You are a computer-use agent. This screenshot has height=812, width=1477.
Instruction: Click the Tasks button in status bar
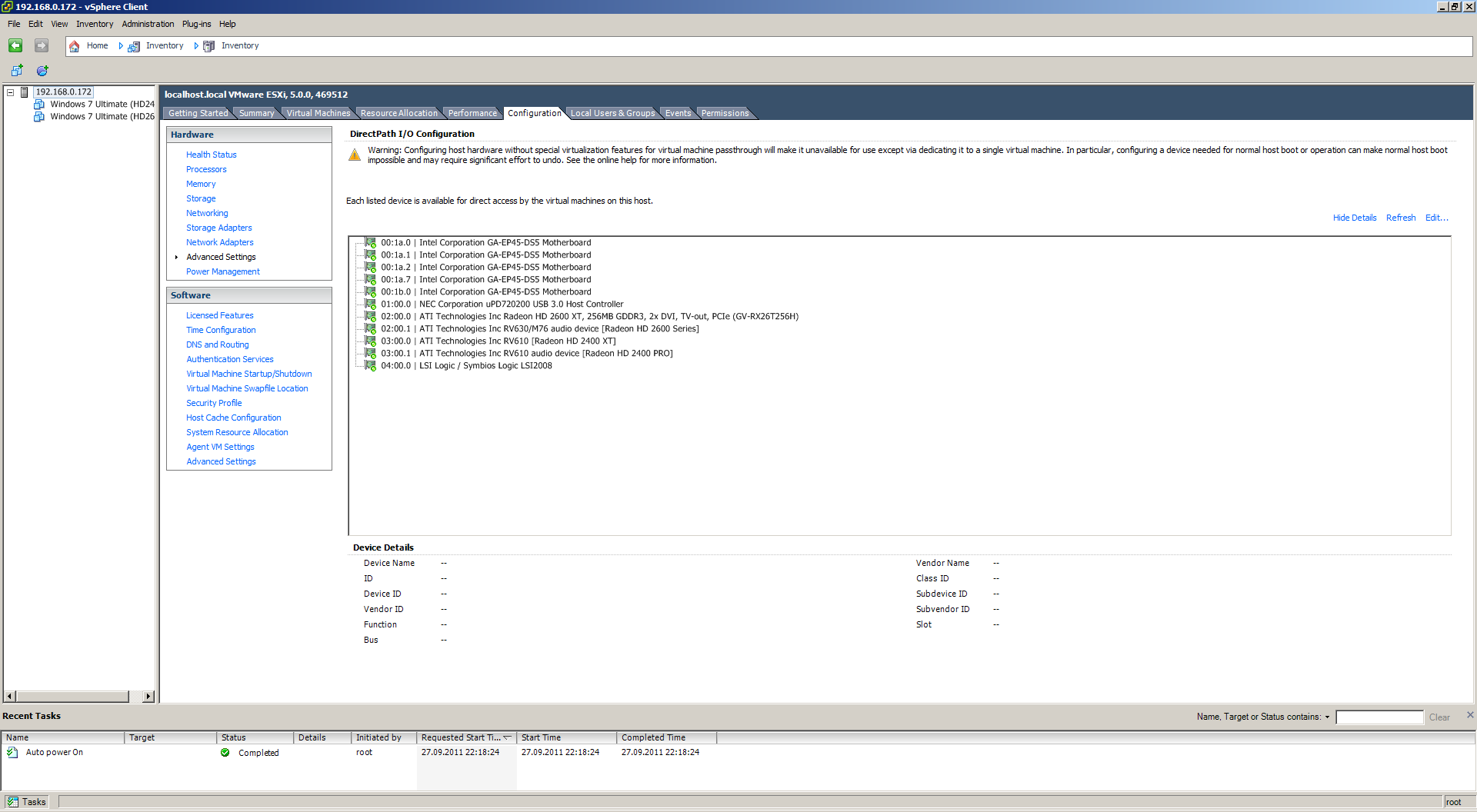[27, 802]
